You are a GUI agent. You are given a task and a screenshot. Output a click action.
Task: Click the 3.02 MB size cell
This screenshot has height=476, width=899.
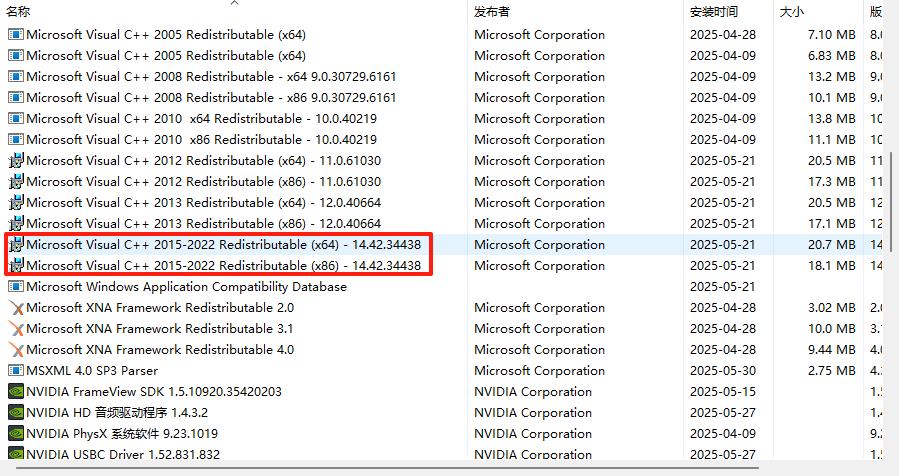pyautogui.click(x=831, y=308)
